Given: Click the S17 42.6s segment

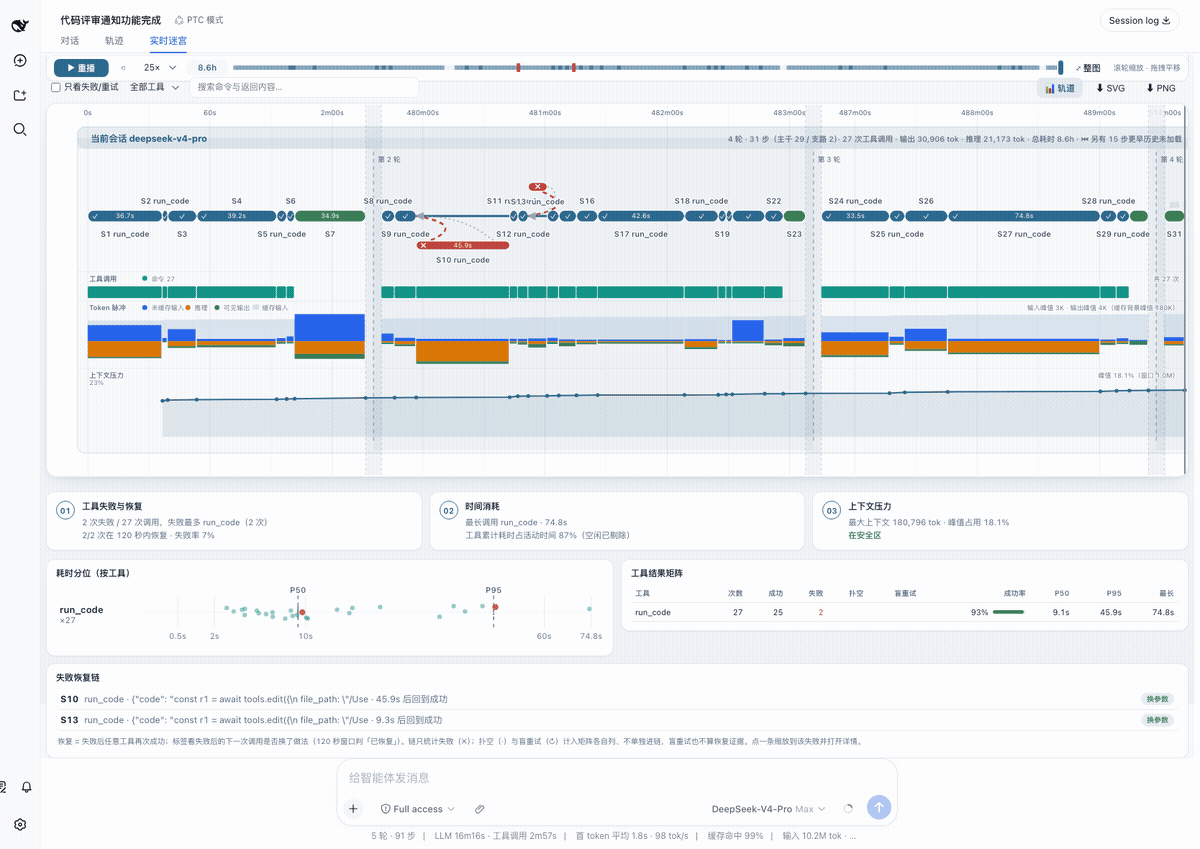Looking at the screenshot, I should pos(640,215).
